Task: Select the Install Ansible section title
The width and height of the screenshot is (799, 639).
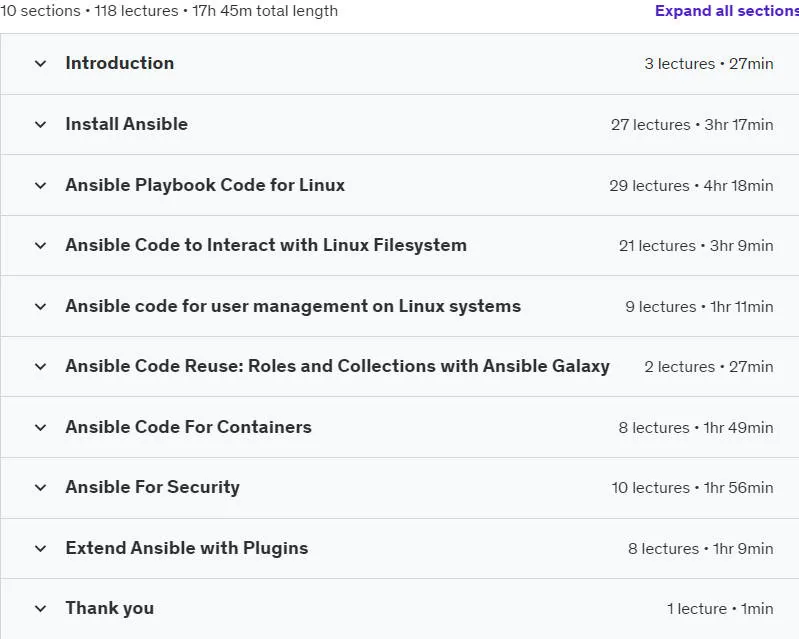Action: tap(126, 124)
